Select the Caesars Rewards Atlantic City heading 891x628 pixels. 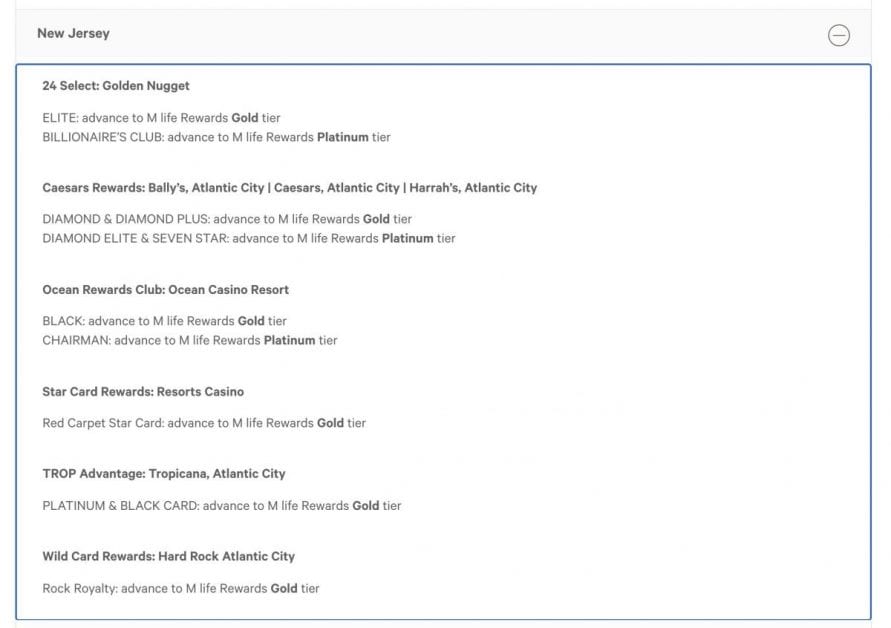pyautogui.click(x=290, y=188)
